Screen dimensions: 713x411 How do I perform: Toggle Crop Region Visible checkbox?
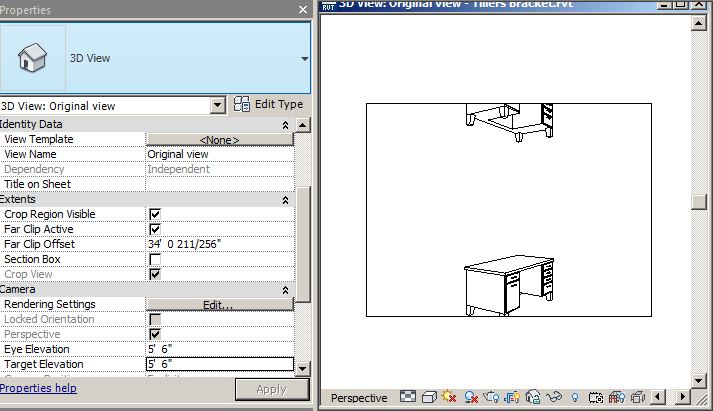tap(155, 214)
